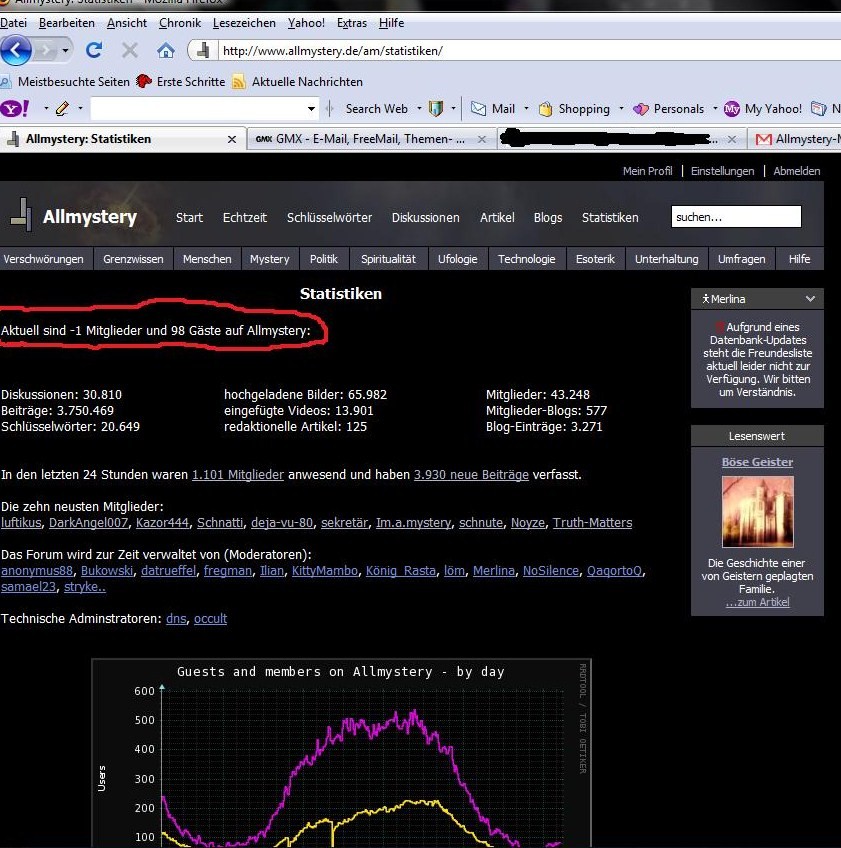
Task: Close the blacked-out tab
Action: (x=732, y=140)
